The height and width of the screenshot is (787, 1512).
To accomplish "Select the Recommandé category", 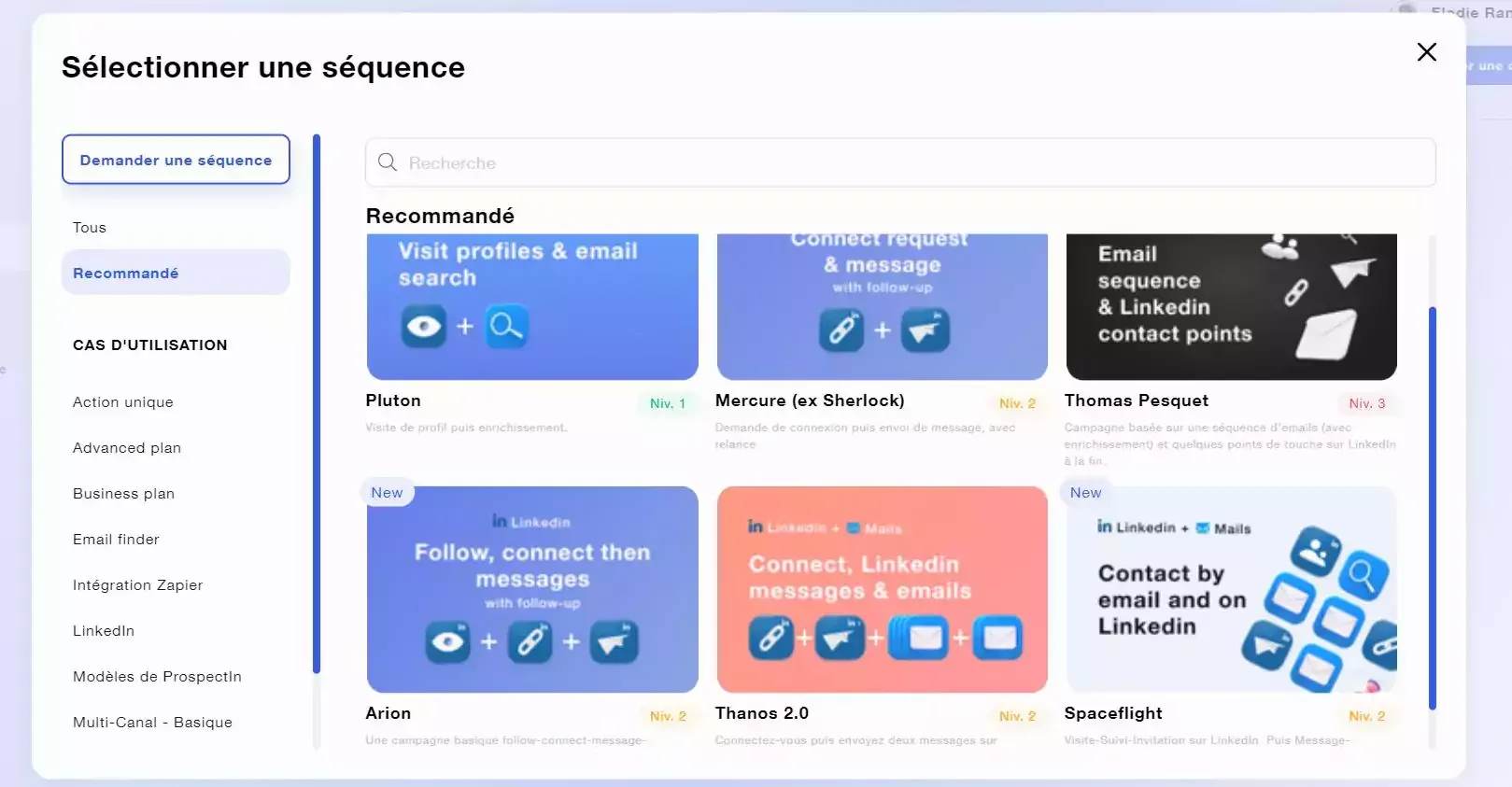I will (x=176, y=273).
